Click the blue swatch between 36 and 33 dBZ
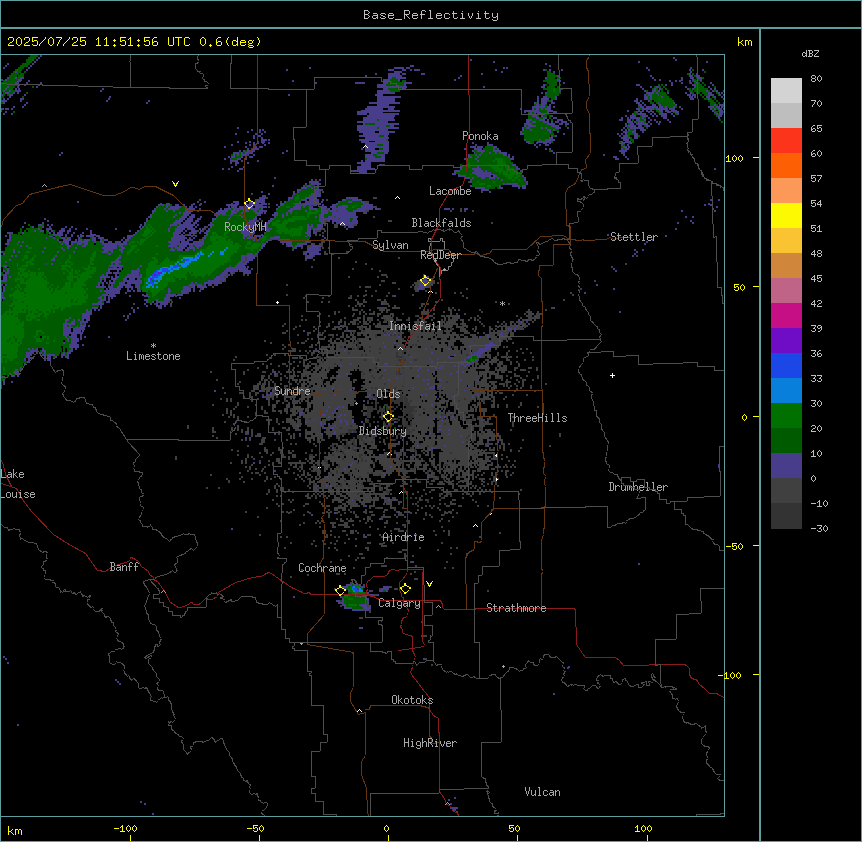862x842 pixels. coord(786,365)
